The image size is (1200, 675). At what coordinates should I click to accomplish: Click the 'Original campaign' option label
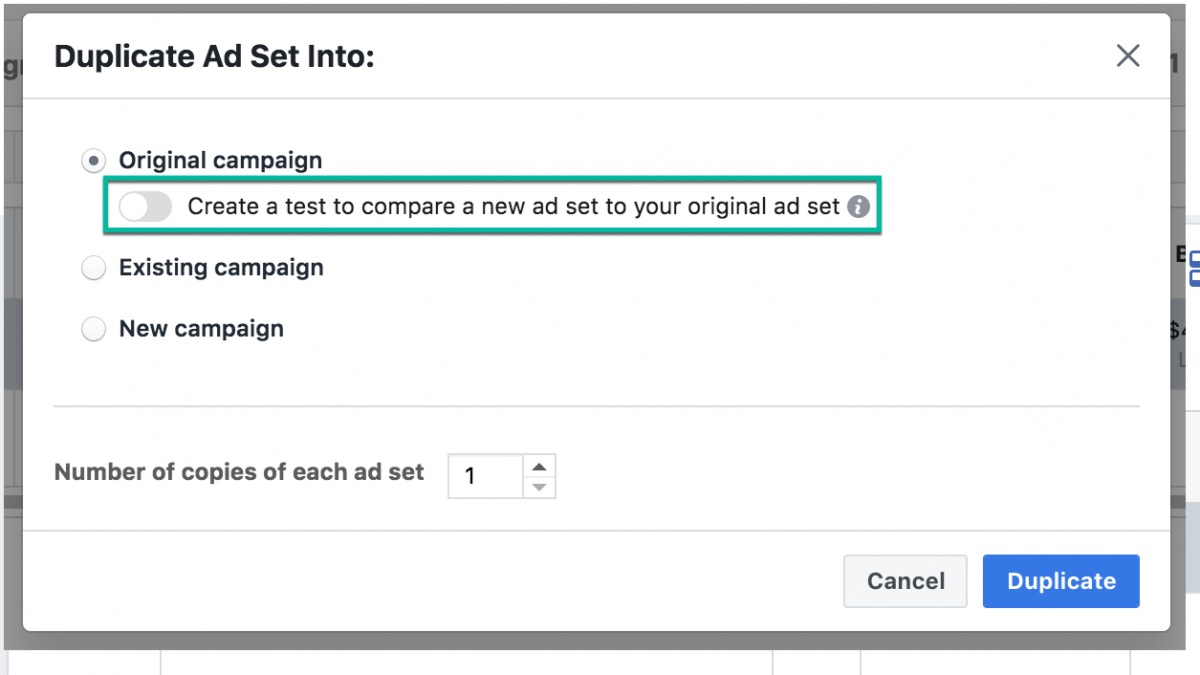[x=220, y=160]
